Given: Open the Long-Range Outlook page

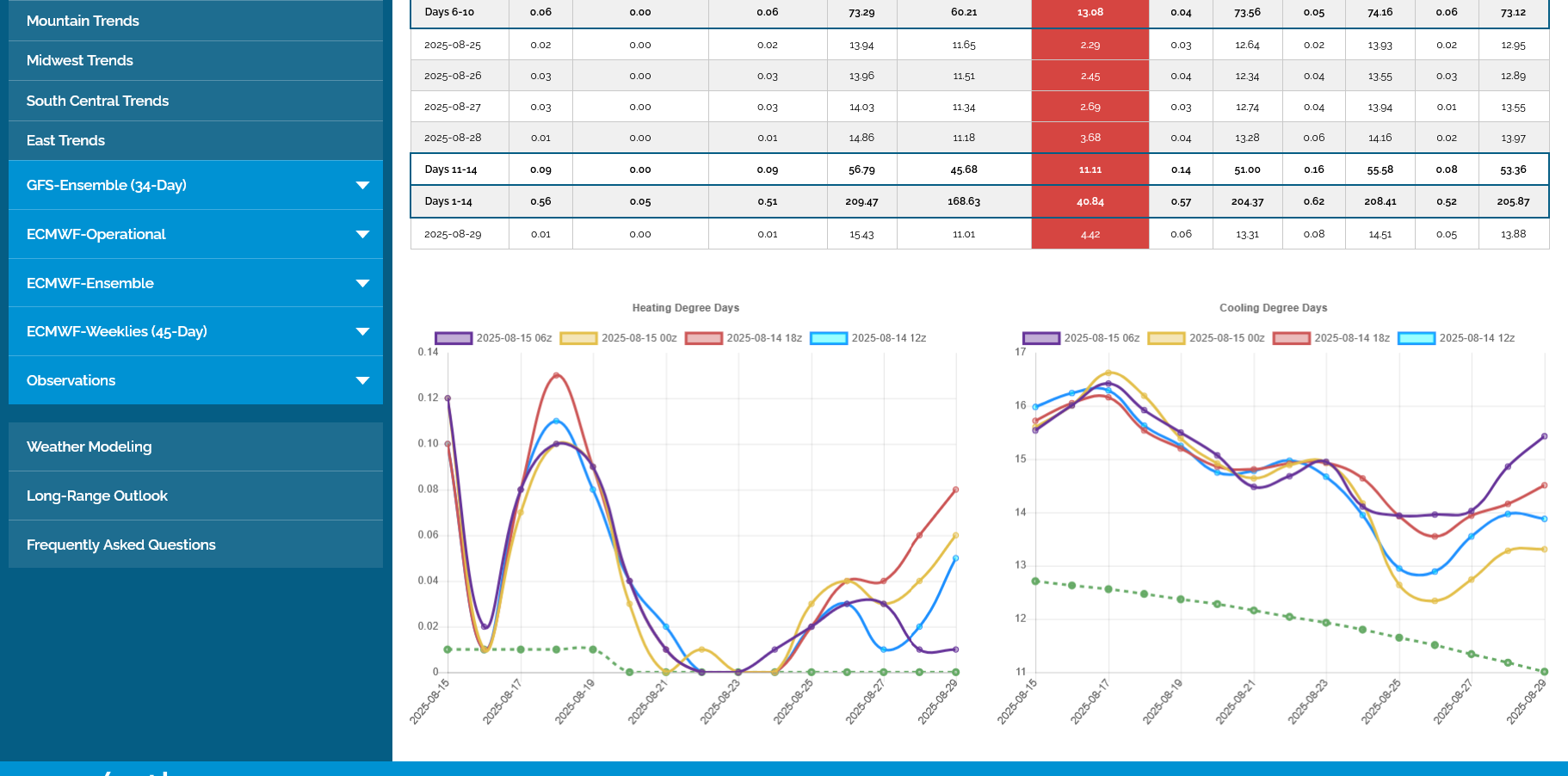Looking at the screenshot, I should coord(96,496).
